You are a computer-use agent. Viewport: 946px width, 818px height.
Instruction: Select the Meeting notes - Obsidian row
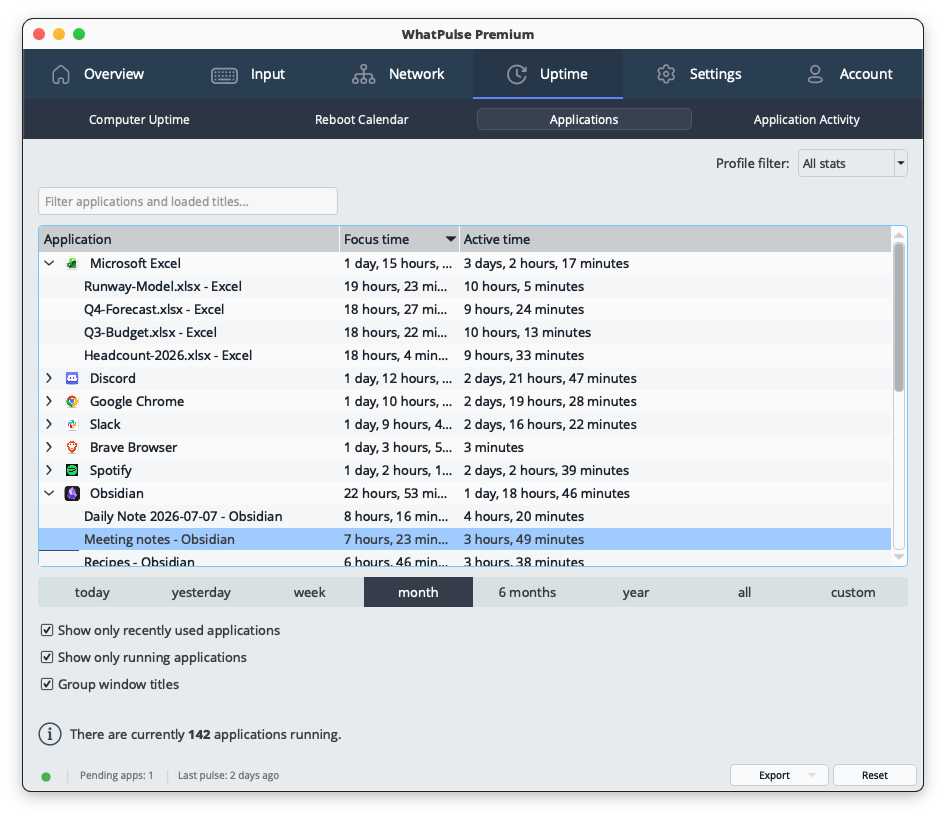click(465, 539)
